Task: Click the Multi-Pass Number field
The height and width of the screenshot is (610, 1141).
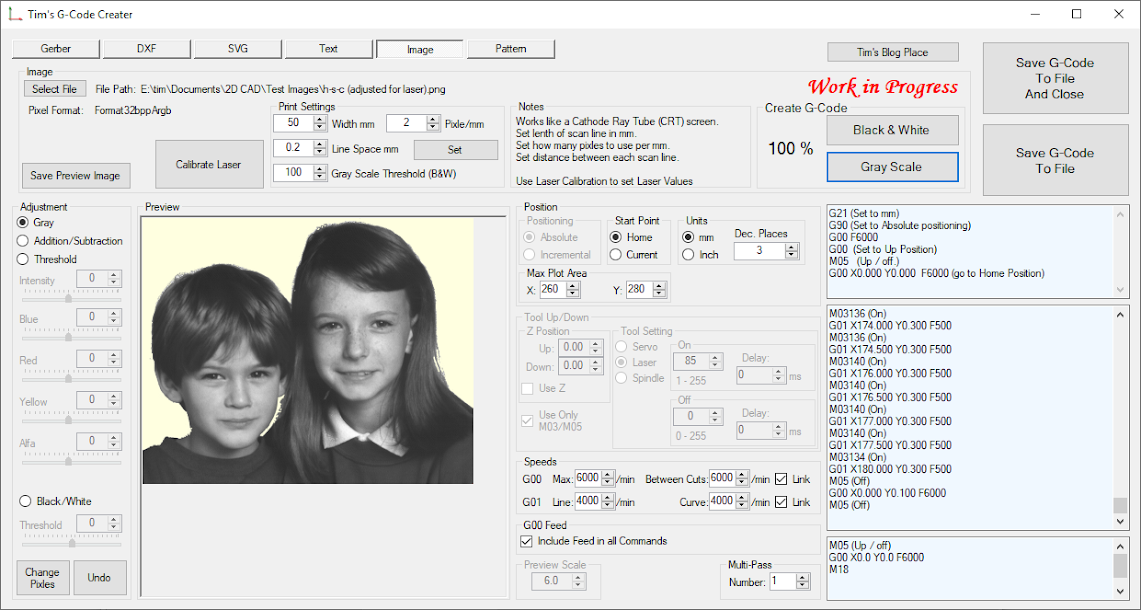Action: 783,582
